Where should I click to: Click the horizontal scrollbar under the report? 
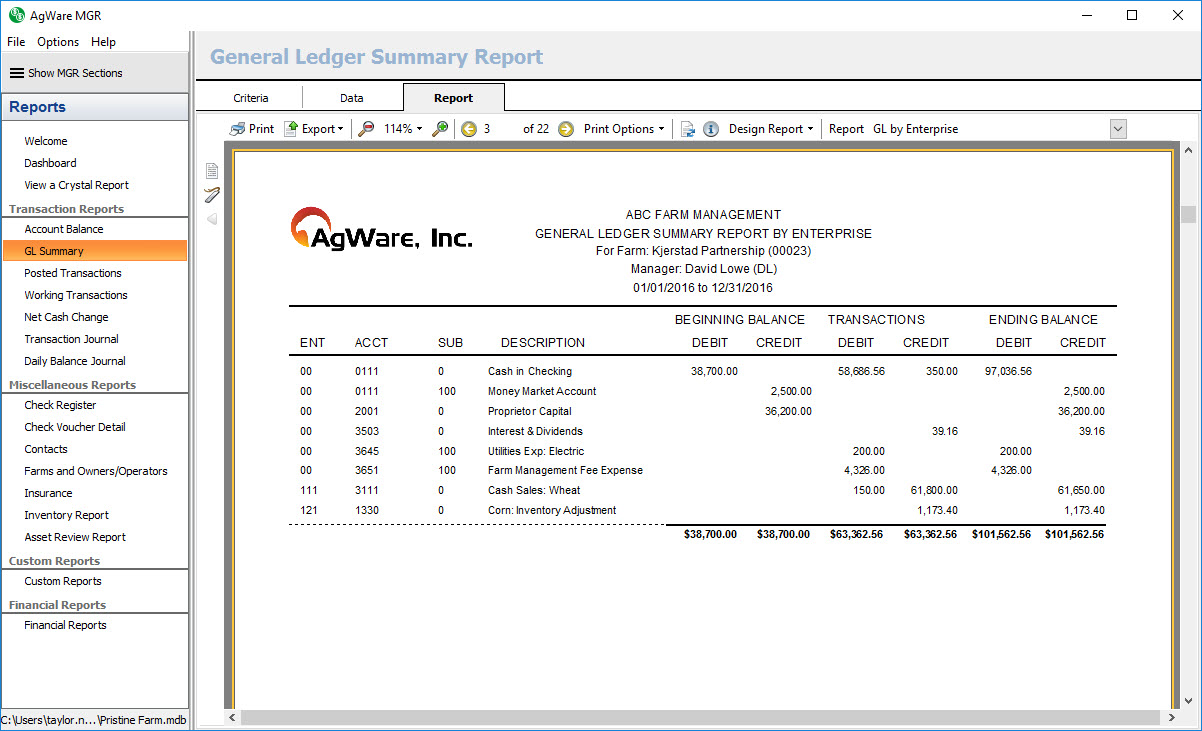pyautogui.click(x=700, y=717)
